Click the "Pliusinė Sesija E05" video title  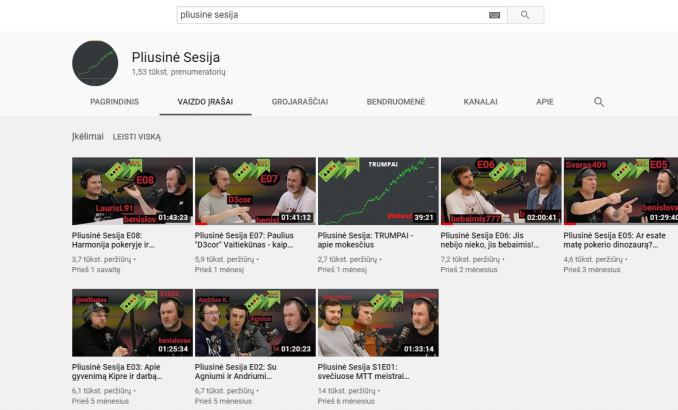[x=620, y=240]
